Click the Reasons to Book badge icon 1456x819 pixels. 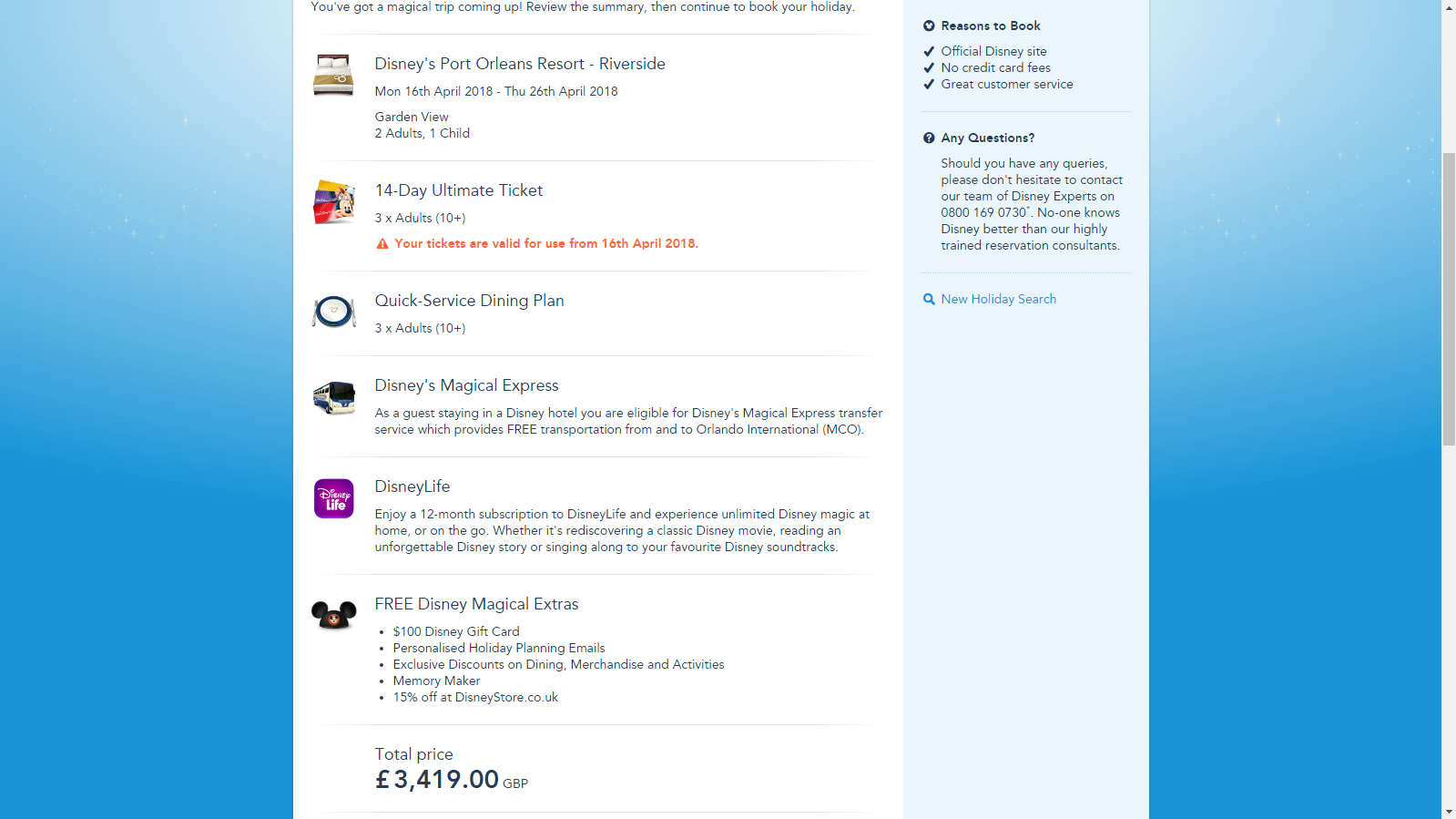click(x=929, y=26)
